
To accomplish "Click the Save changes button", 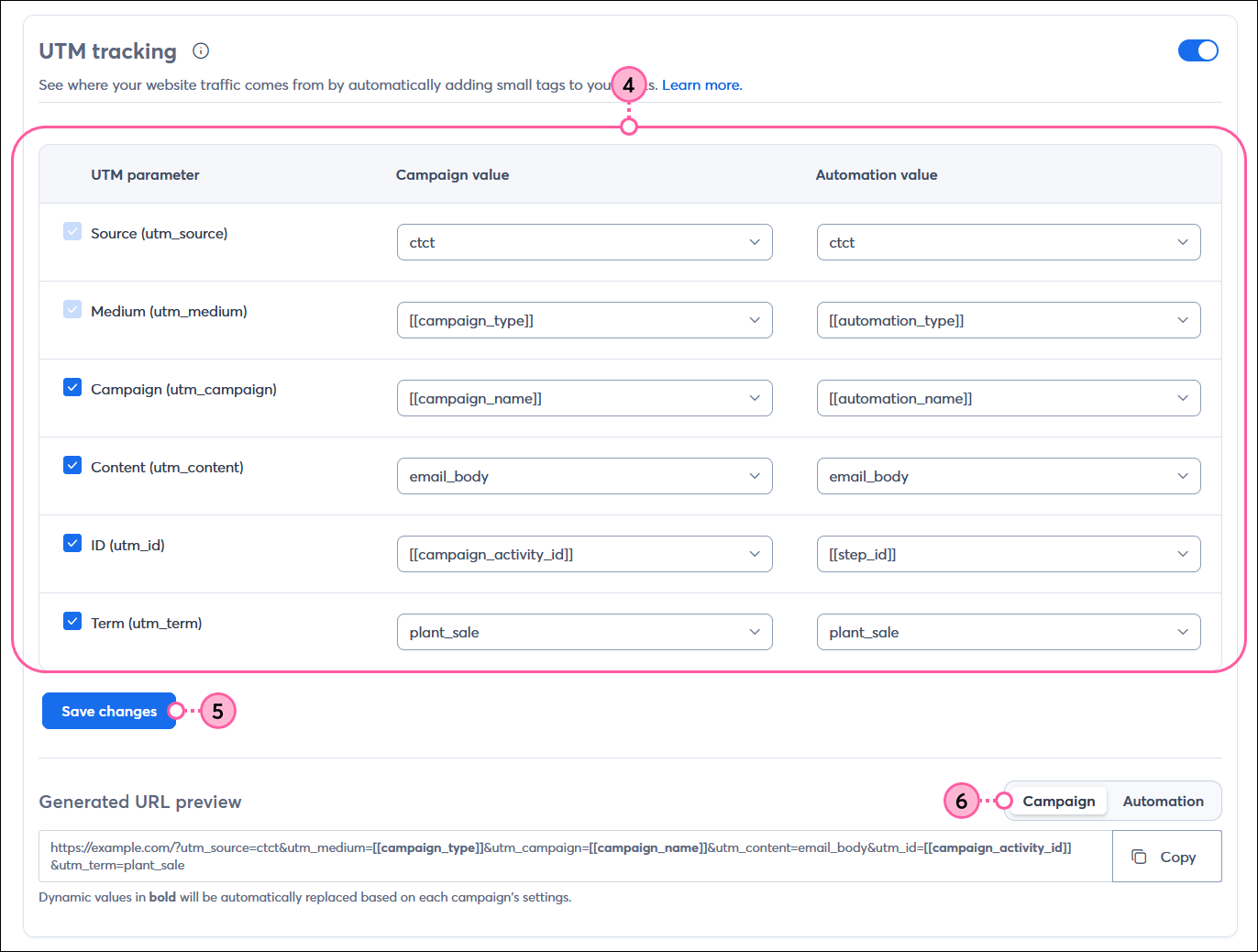I will pyautogui.click(x=109, y=711).
